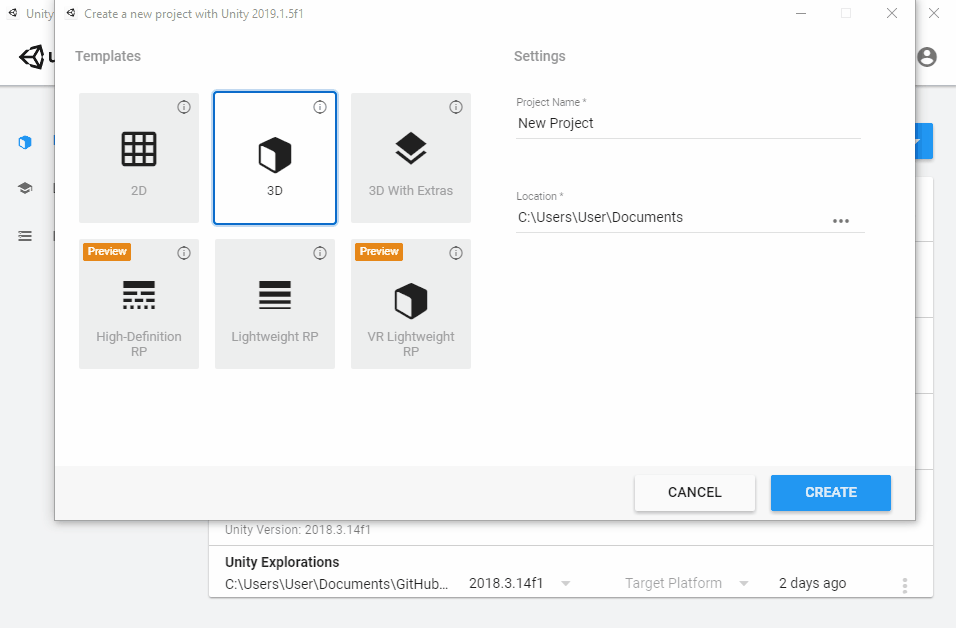Click the Preview badge on High-Definition RP
The width and height of the screenshot is (956, 628).
[x=107, y=252]
